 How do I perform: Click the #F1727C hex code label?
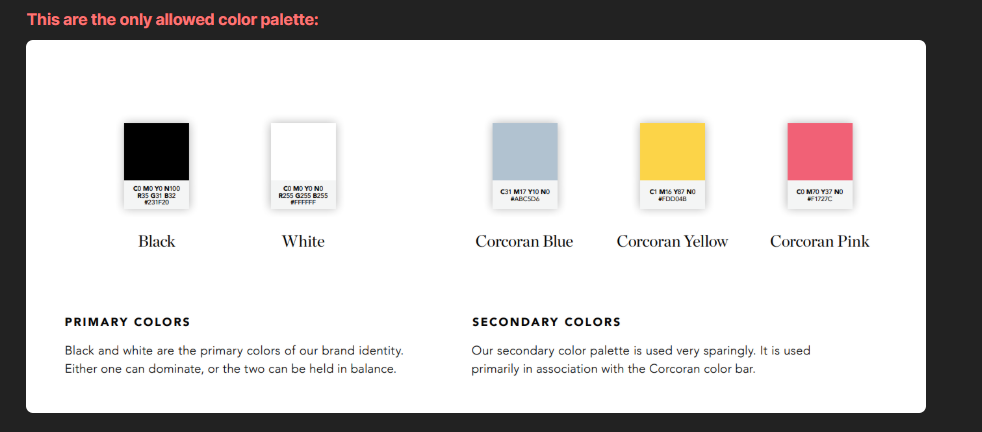click(x=820, y=199)
